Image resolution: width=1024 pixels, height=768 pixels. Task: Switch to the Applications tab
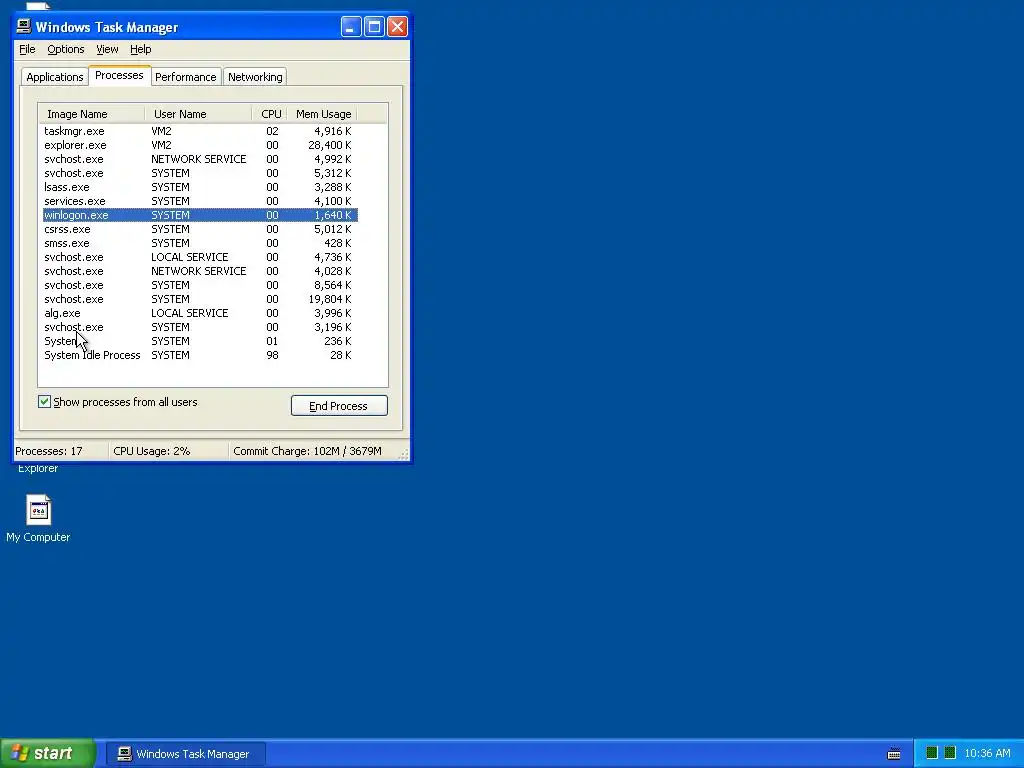[x=55, y=77]
